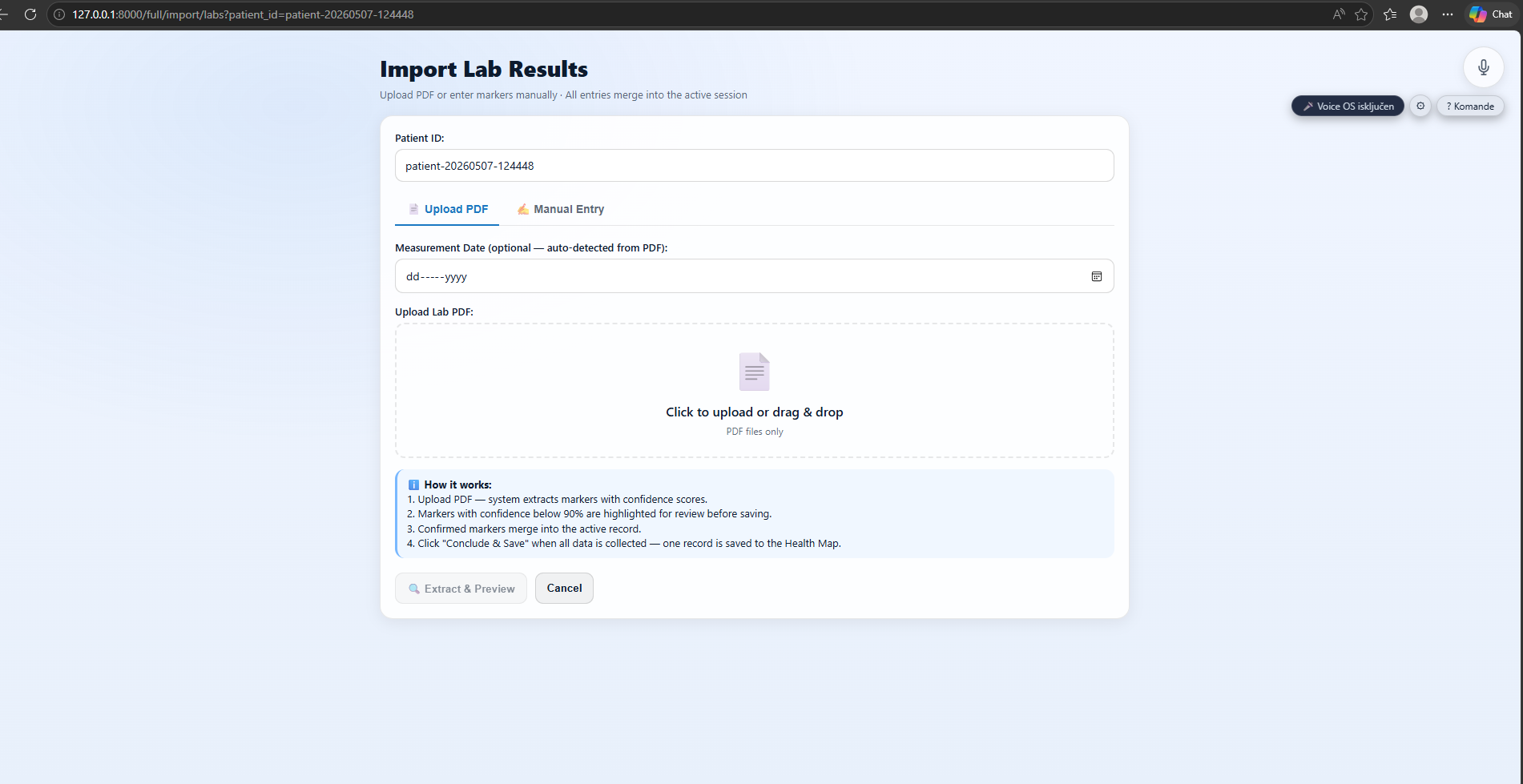Open the calendar date picker icon

coord(1096,276)
